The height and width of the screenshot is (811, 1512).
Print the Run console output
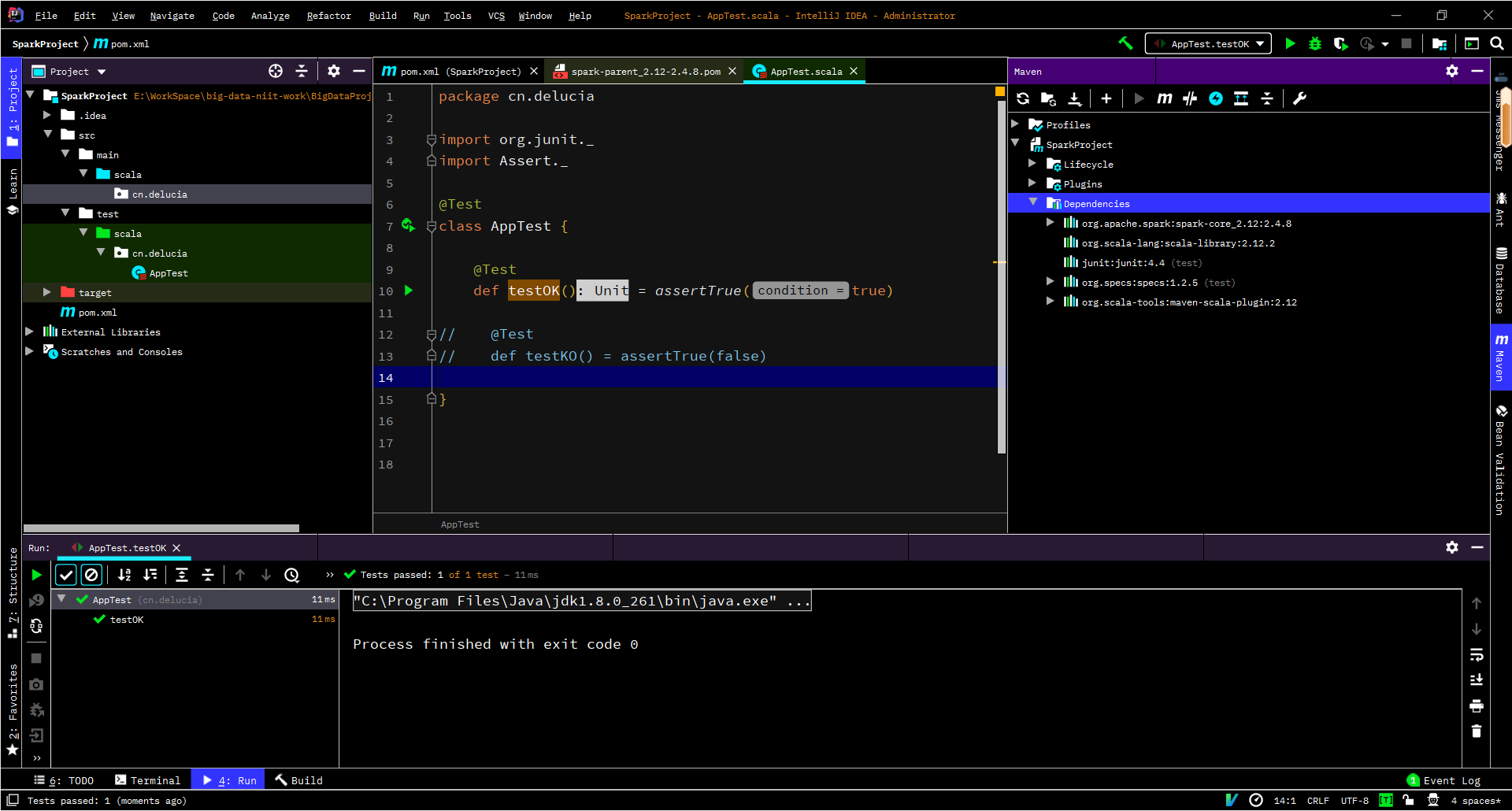pyautogui.click(x=1477, y=705)
